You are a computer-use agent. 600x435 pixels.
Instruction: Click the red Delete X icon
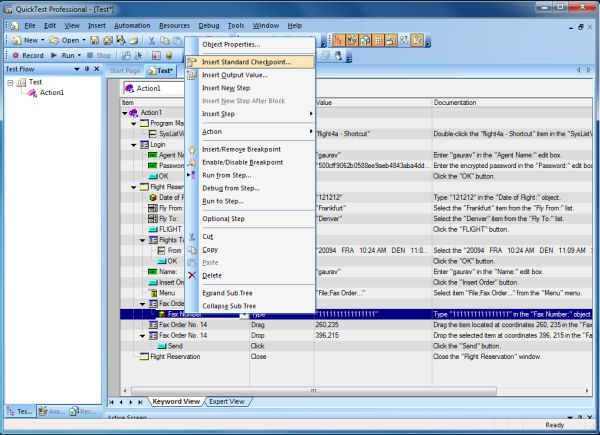coord(192,275)
